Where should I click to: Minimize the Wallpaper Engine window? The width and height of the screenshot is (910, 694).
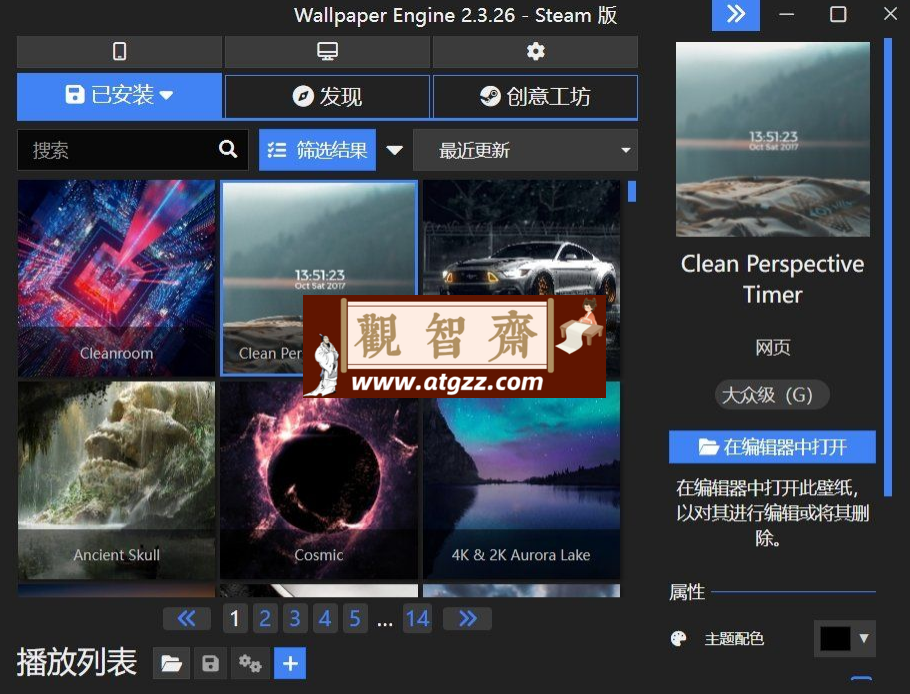pyautogui.click(x=786, y=14)
